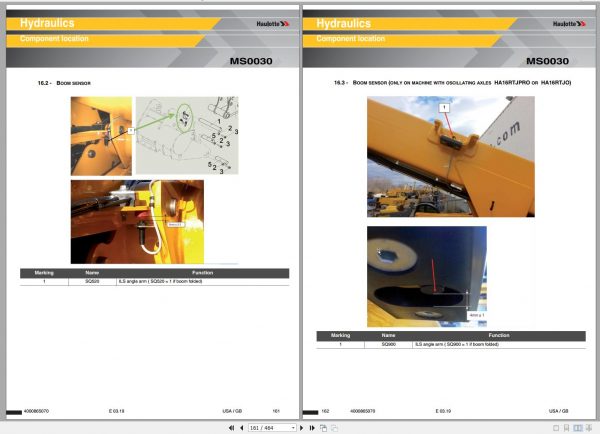Screen dimensions: 600x434
Task: Click the Haulotte logo on the right page
Action: (x=569, y=24)
